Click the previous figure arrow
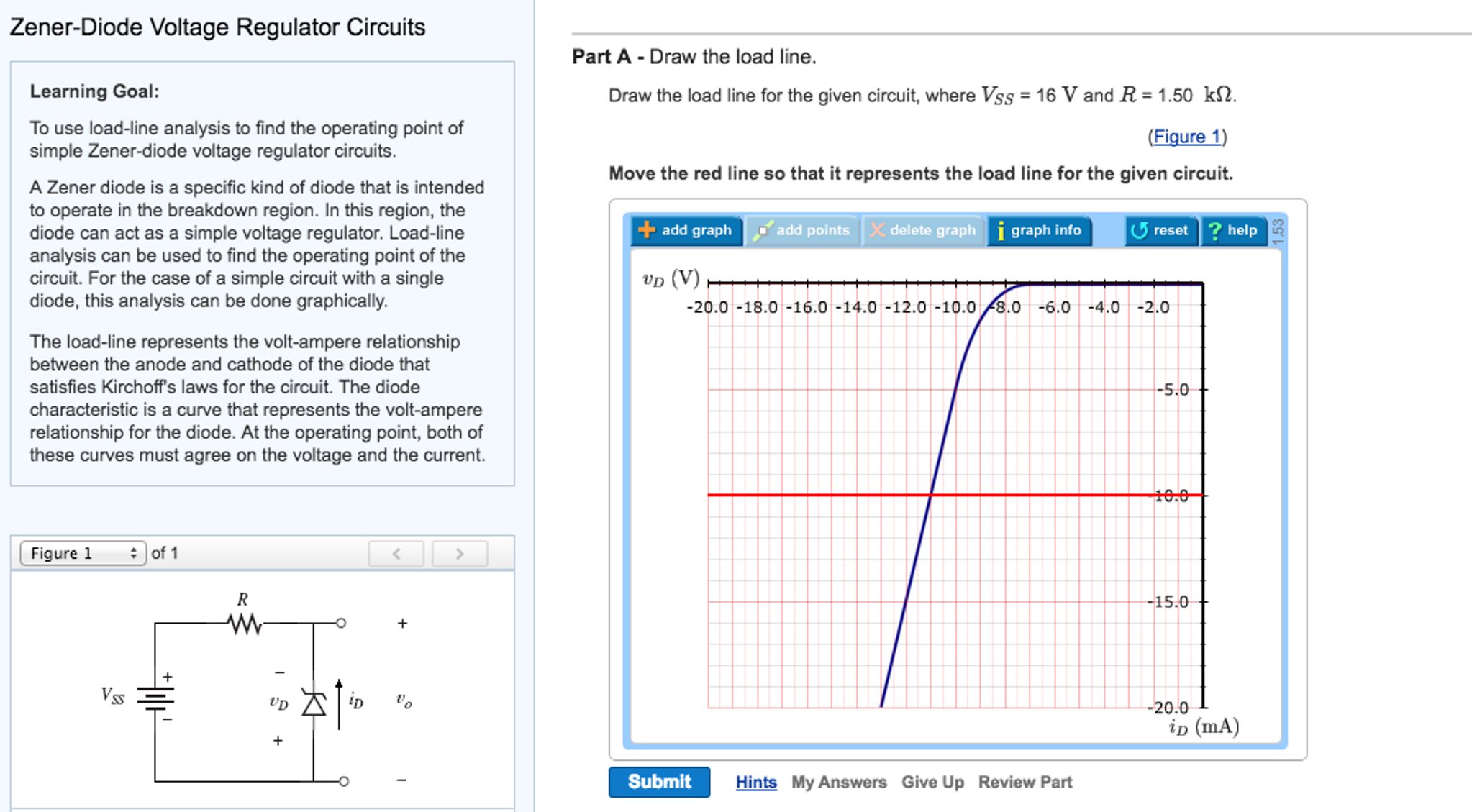 click(396, 553)
